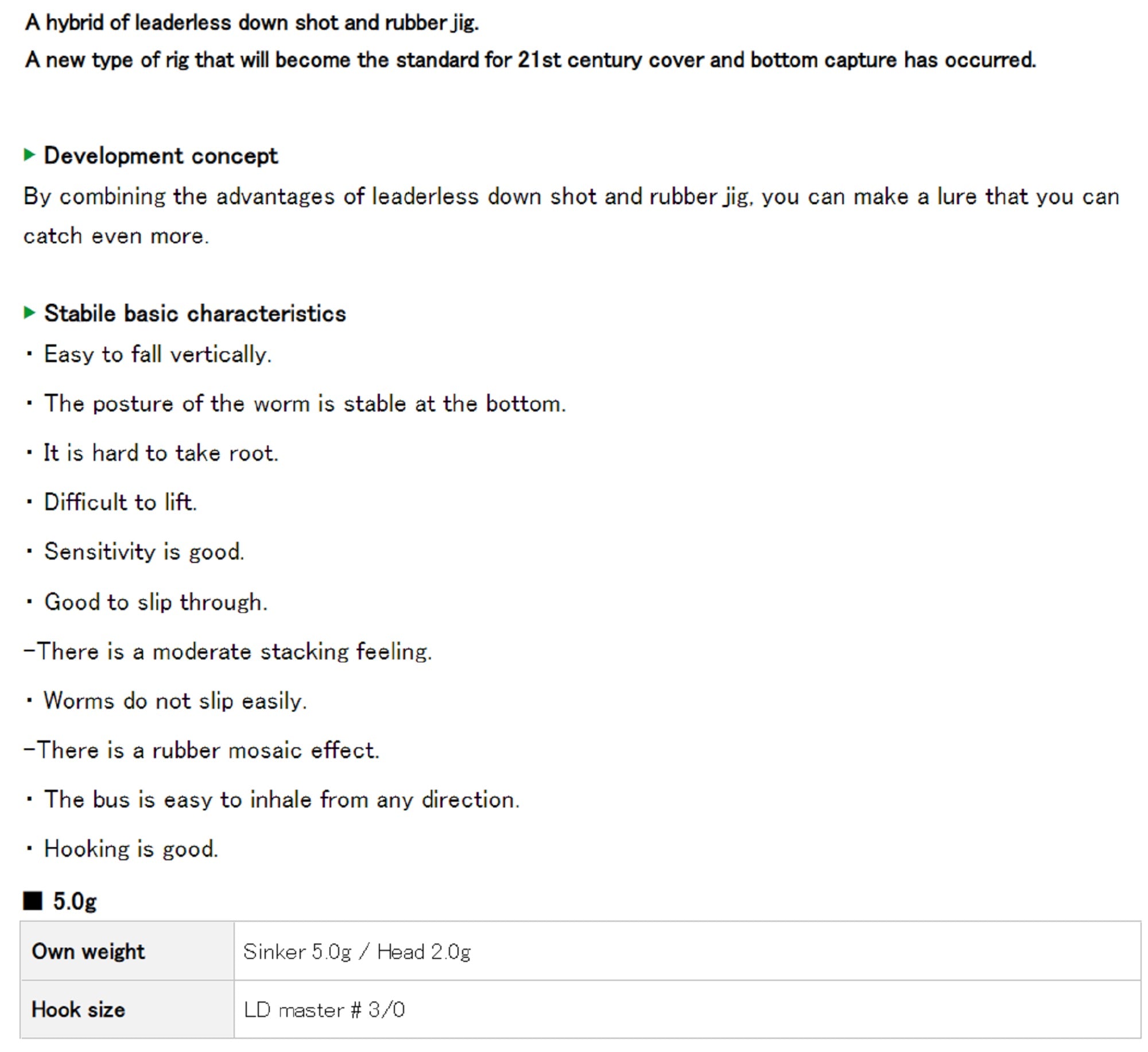
Task: Click the green arrow beside Development concept
Action: pos(30,155)
